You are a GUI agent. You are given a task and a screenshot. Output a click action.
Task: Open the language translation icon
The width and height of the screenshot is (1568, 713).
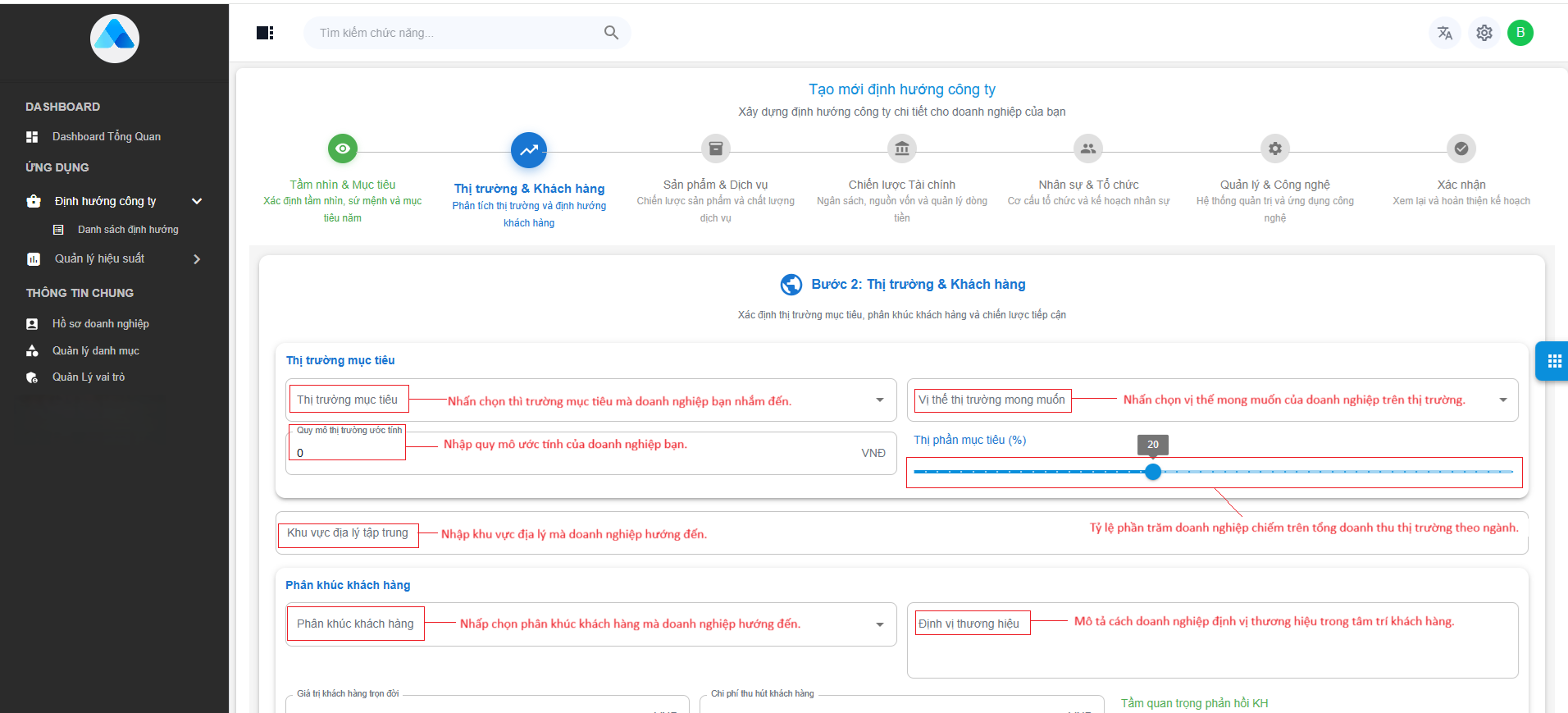click(1444, 33)
